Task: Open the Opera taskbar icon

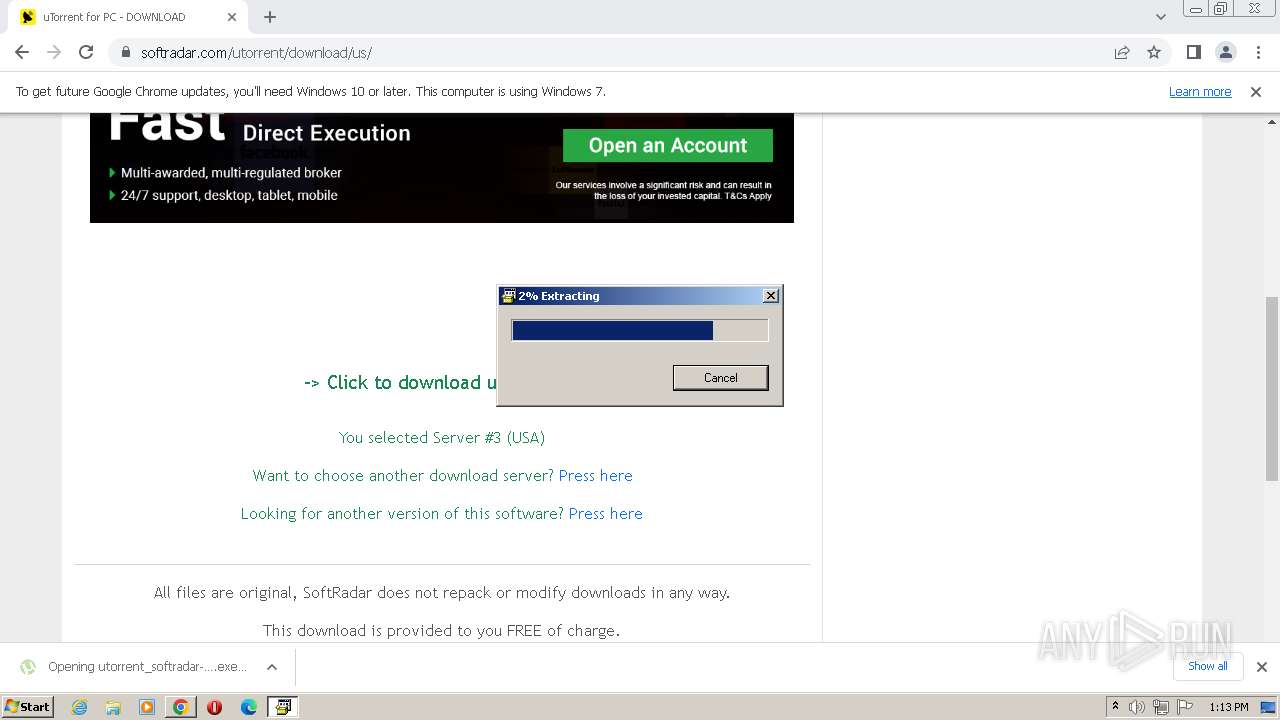Action: click(214, 707)
